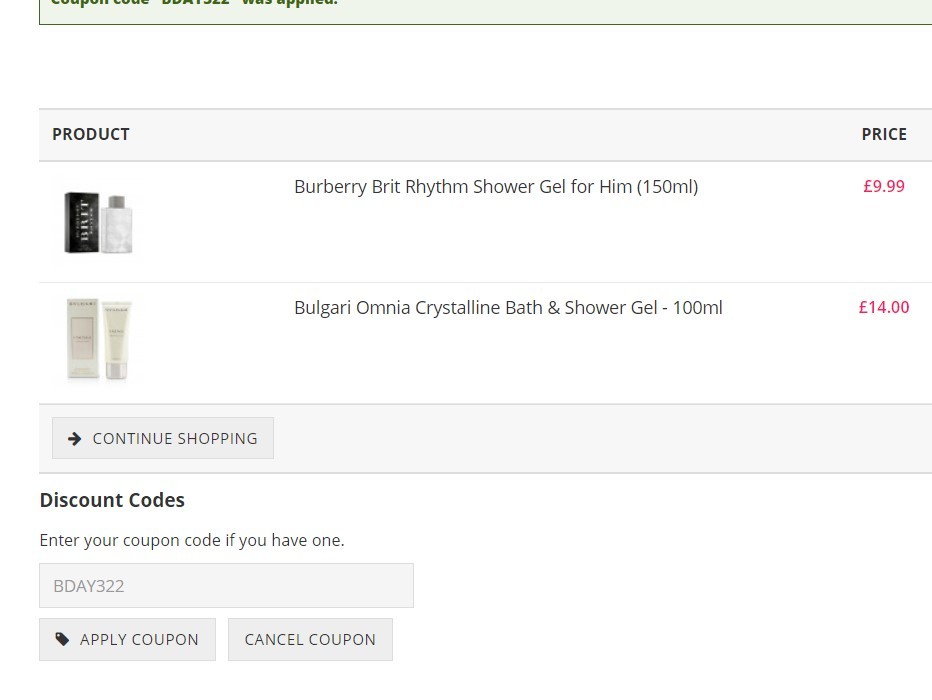This screenshot has width=932, height=700.
Task: Click the £14.00 price for Bulgari gel
Action: click(x=884, y=307)
